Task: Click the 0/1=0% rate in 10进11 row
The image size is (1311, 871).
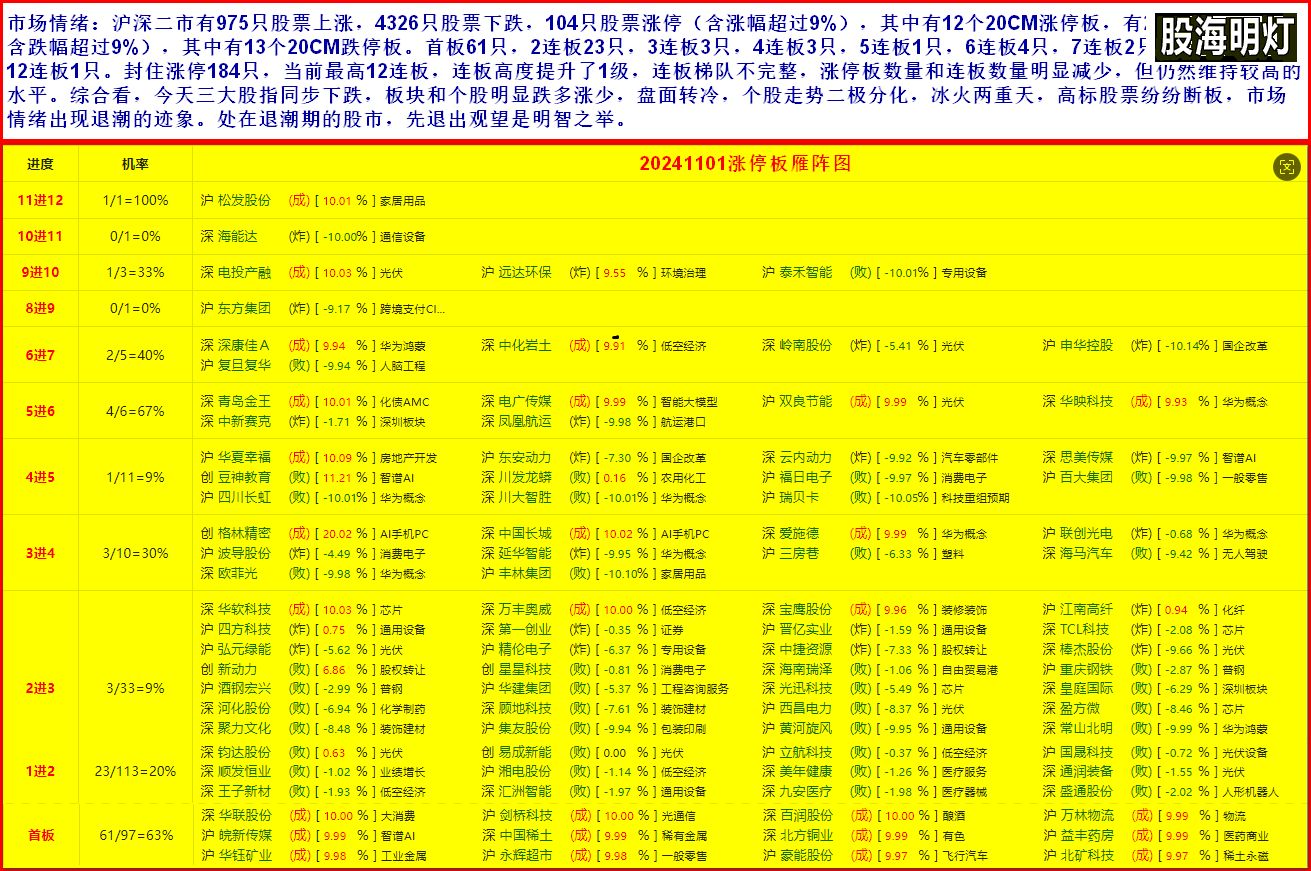Action: tap(135, 236)
